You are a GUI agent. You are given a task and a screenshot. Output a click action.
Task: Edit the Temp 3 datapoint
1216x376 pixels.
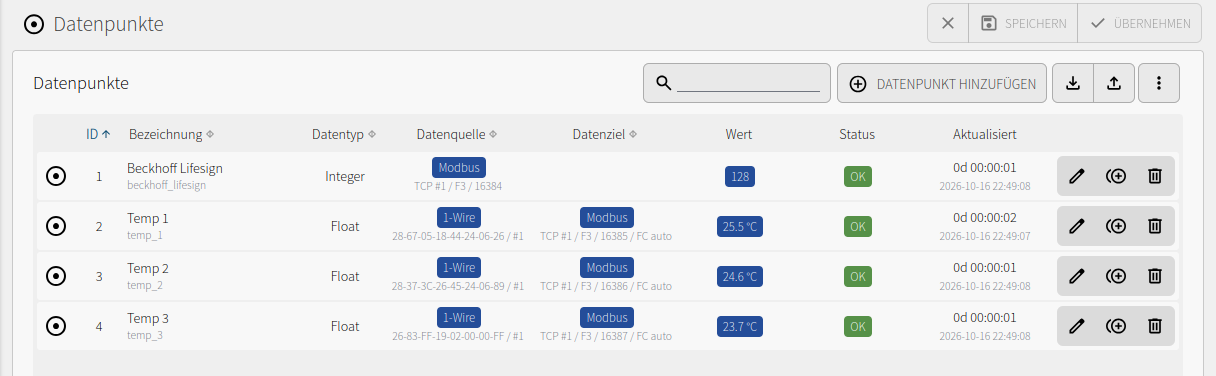(1077, 325)
